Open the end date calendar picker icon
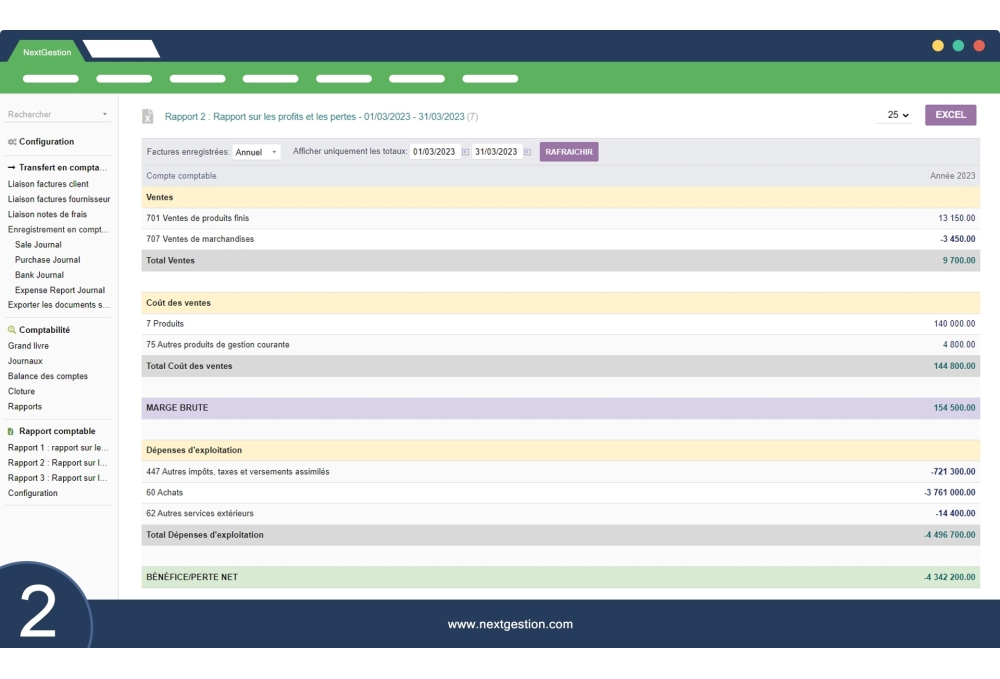This screenshot has width=1000, height=679. pyautogui.click(x=527, y=152)
